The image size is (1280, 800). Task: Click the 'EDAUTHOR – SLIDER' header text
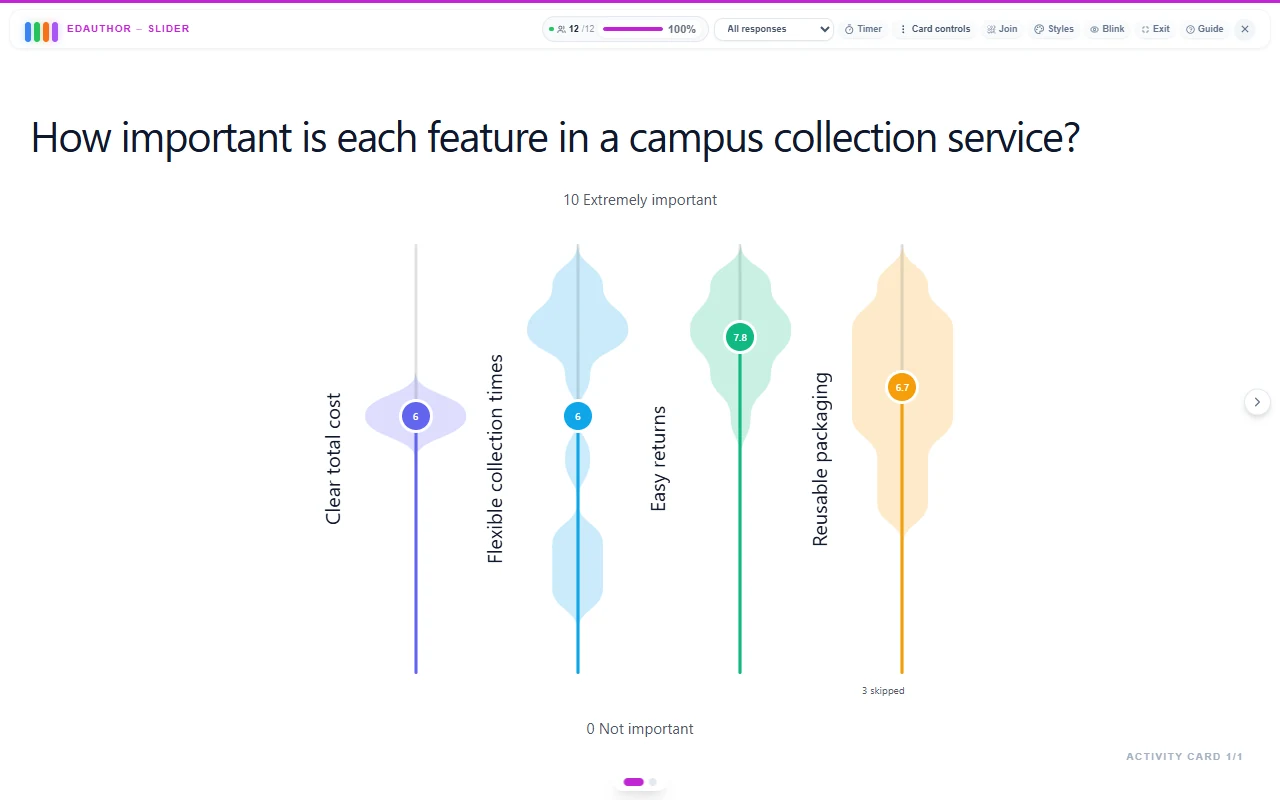click(x=128, y=29)
